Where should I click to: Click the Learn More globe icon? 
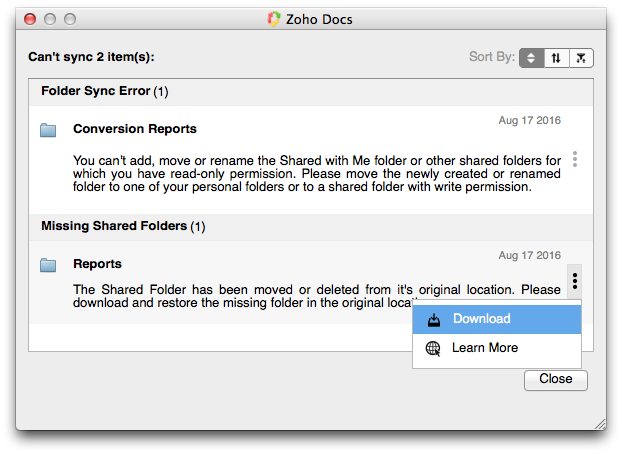coord(433,349)
